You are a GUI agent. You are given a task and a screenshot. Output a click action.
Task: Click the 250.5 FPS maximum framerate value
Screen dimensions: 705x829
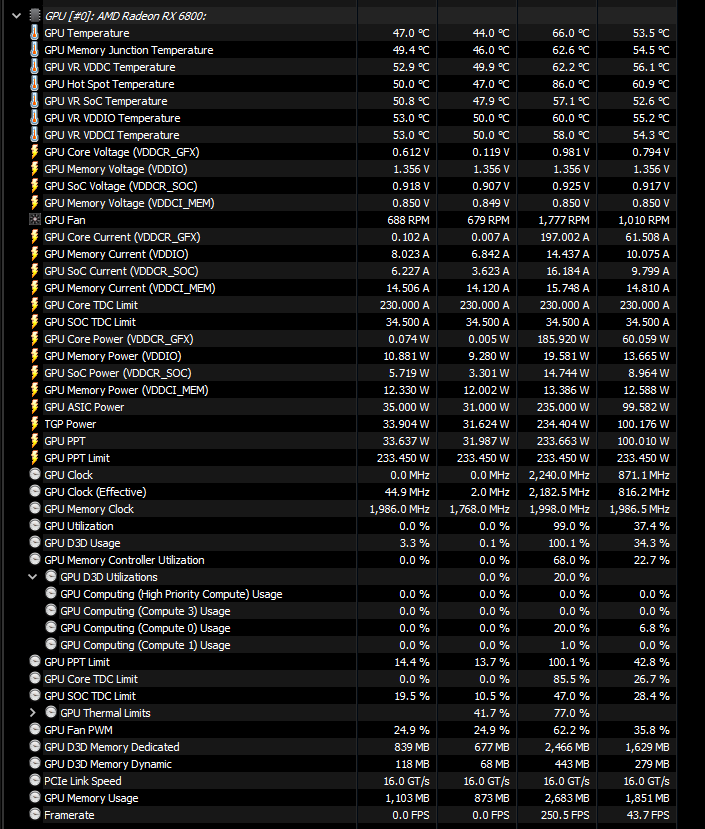coord(565,815)
